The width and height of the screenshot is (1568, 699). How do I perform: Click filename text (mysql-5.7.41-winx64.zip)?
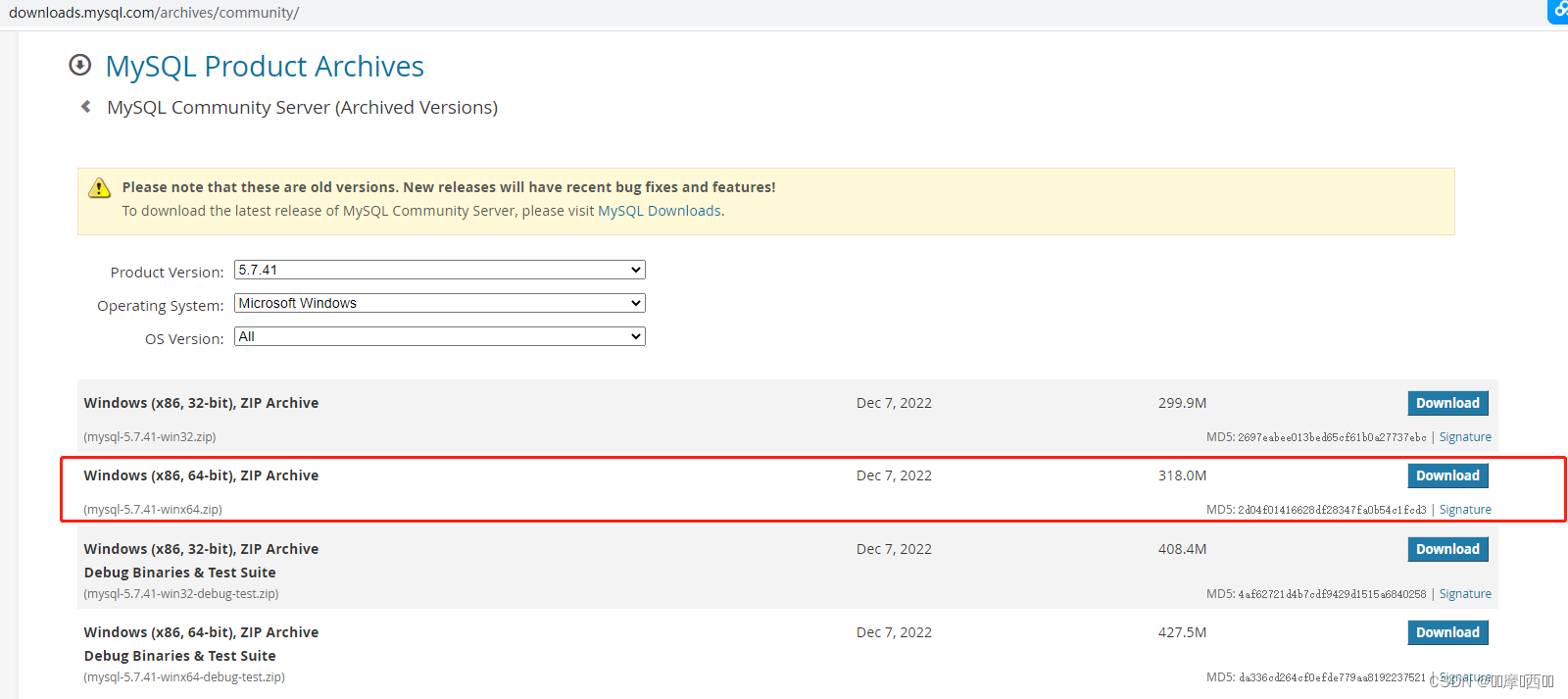coord(153,510)
